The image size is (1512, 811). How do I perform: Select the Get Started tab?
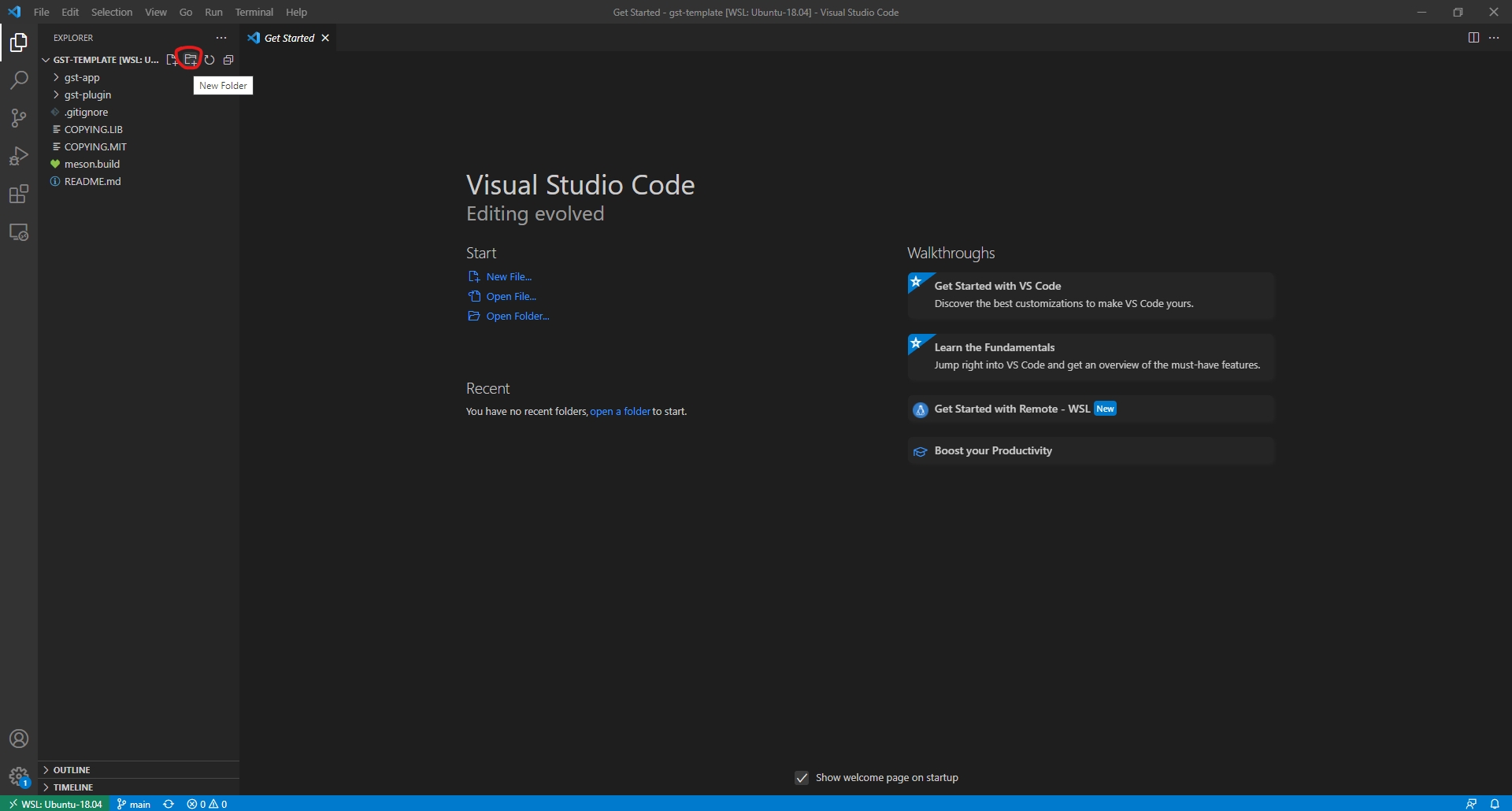point(289,38)
